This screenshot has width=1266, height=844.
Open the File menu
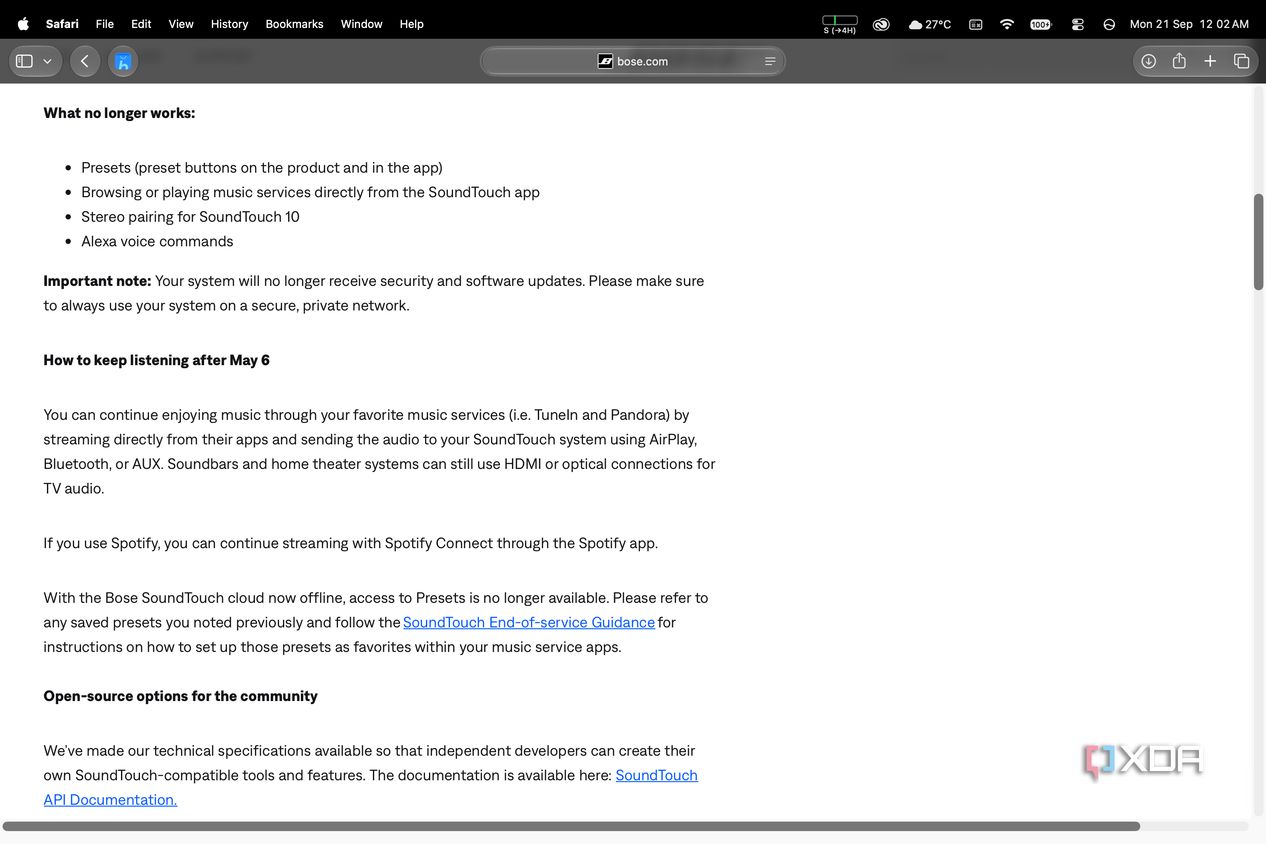coord(105,24)
